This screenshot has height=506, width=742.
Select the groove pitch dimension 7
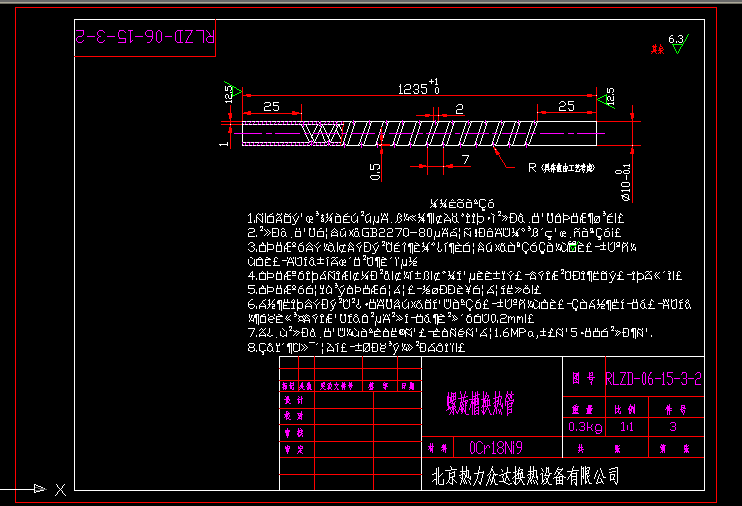coord(464,160)
